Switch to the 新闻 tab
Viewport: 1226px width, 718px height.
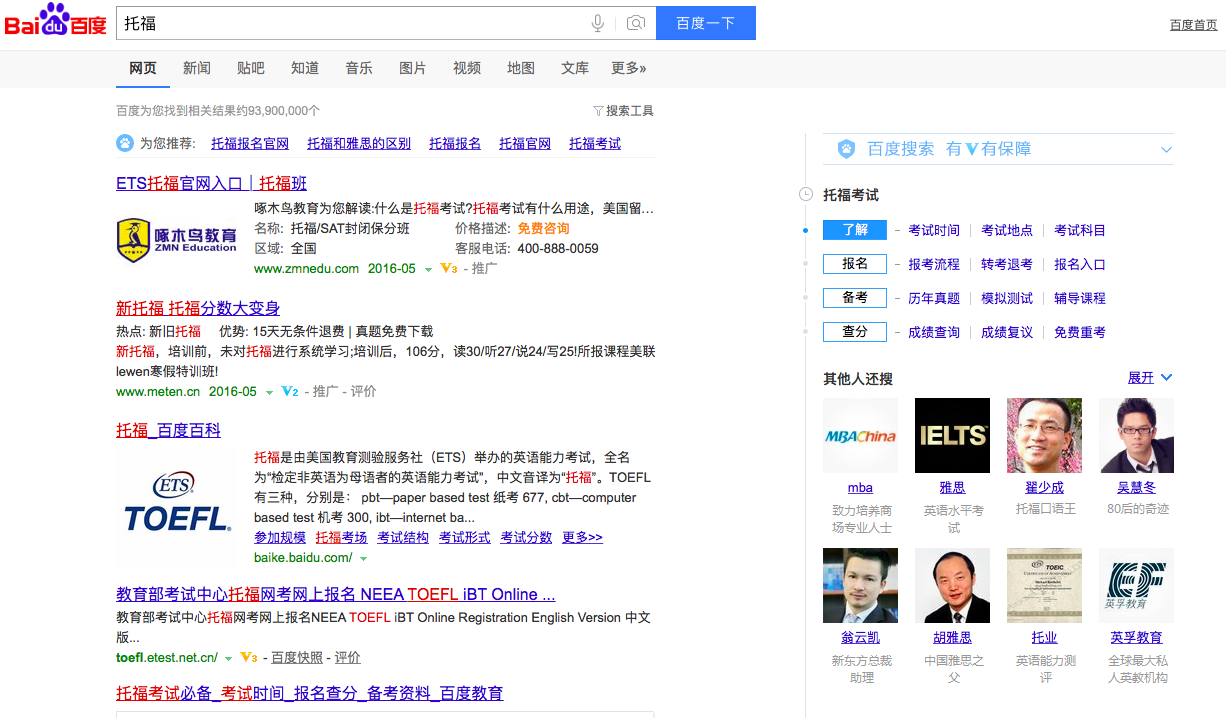[197, 68]
